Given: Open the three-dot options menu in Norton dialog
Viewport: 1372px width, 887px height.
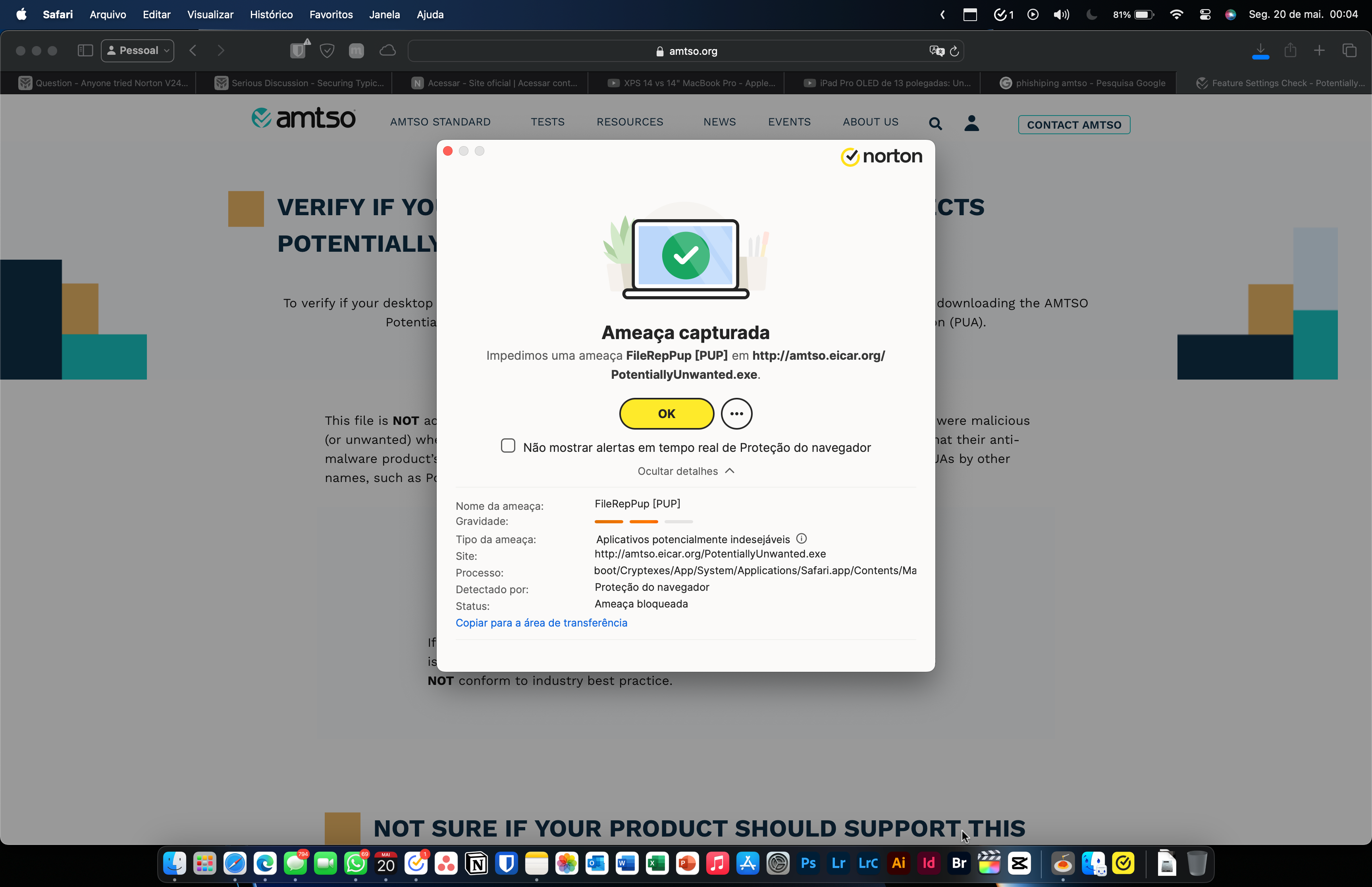Looking at the screenshot, I should click(x=736, y=413).
